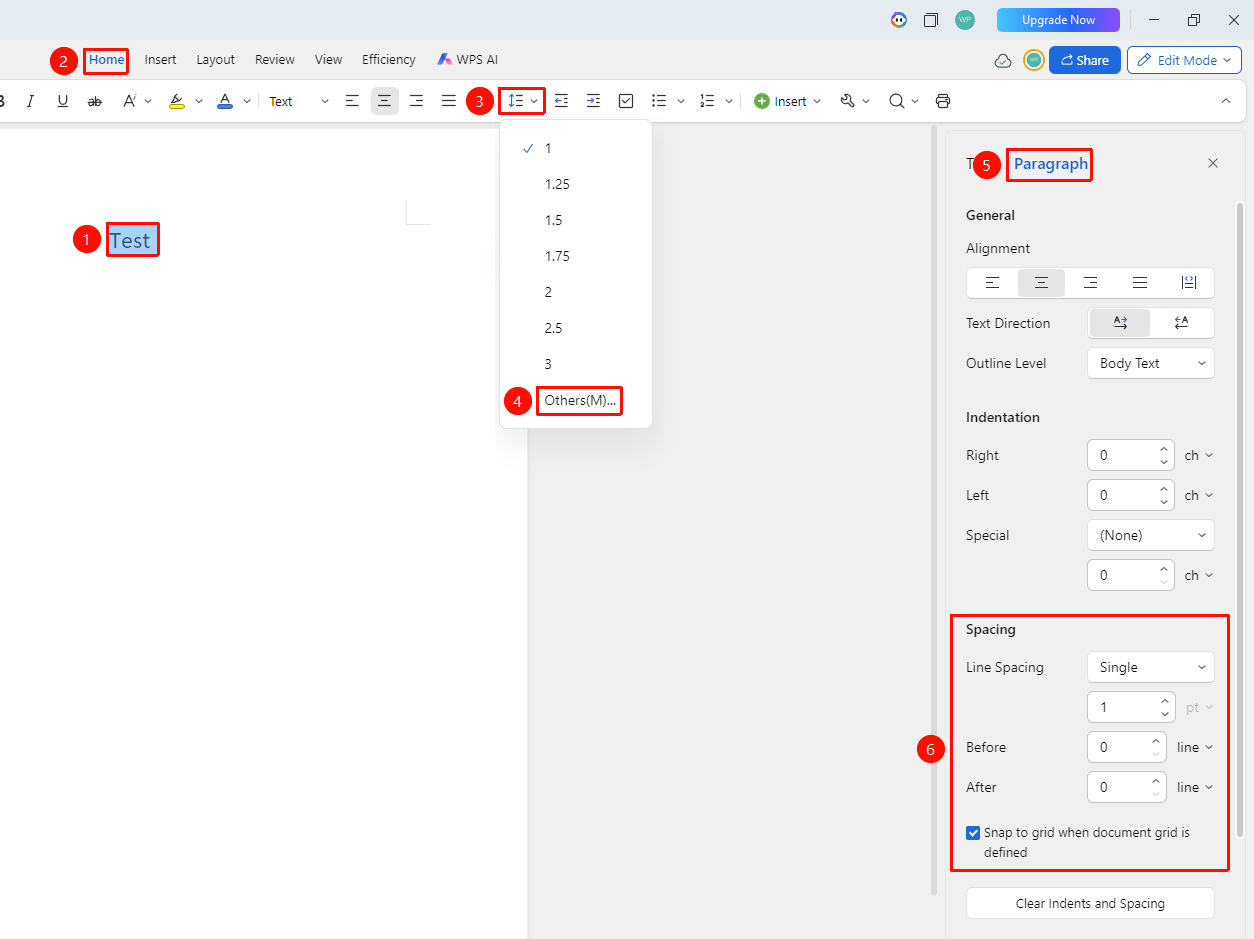Viewport: 1254px width, 939px height.
Task: Click the line spacing toolbar icon
Action: coord(516,101)
